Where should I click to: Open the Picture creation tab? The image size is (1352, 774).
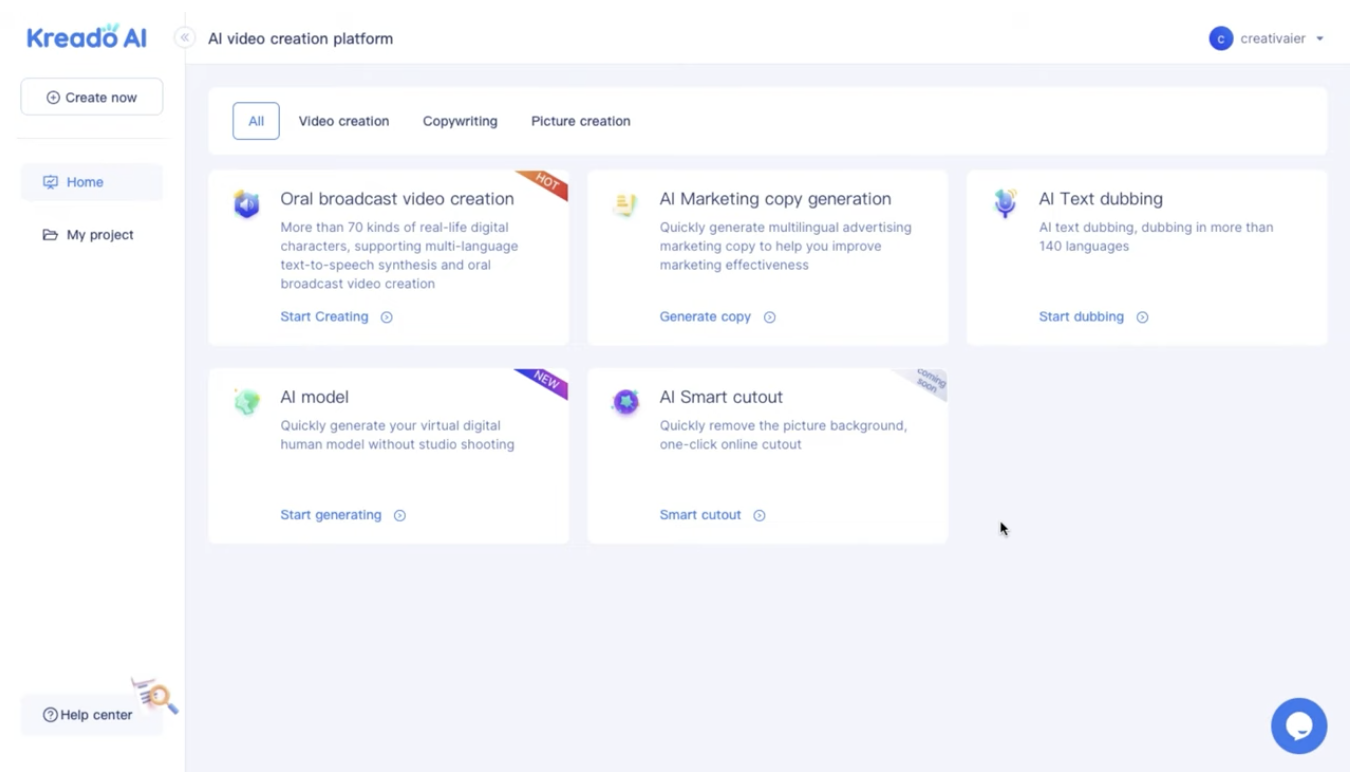pos(580,121)
